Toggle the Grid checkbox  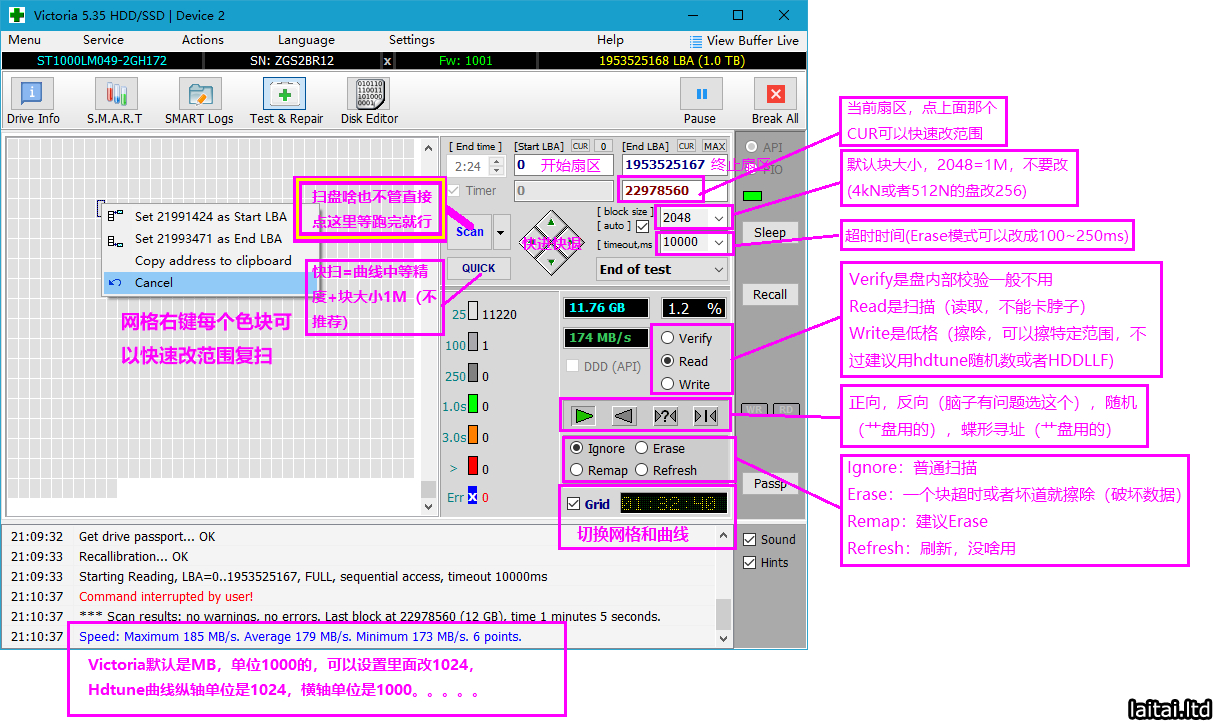click(573, 504)
